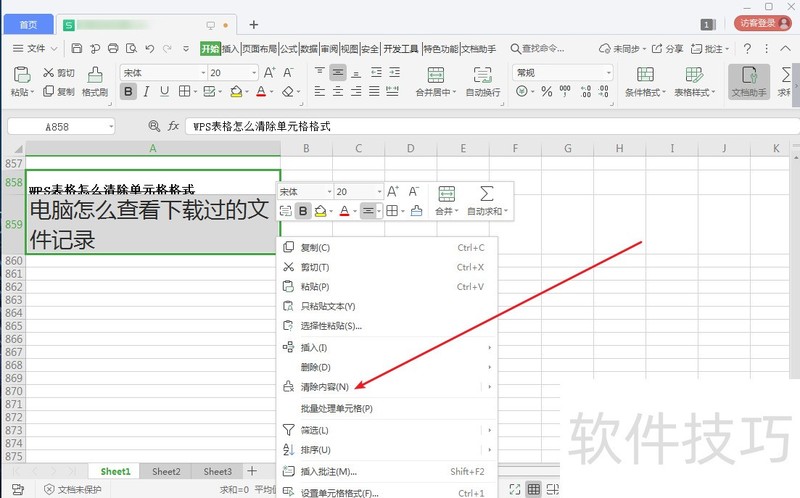Click Merge and Center (合并居中) icon
This screenshot has width=800, height=498.
[435, 74]
